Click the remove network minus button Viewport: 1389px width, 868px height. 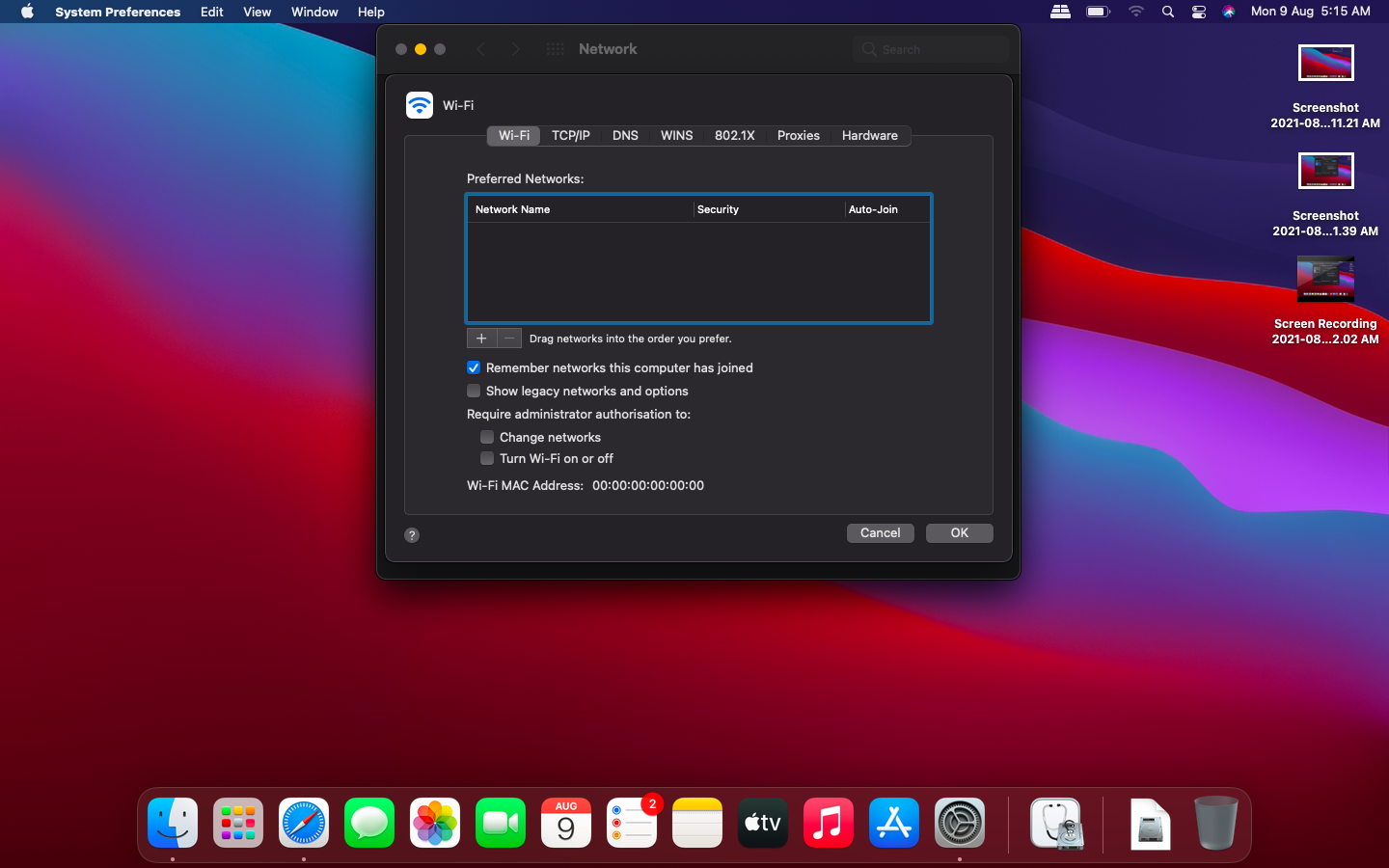pos(509,339)
